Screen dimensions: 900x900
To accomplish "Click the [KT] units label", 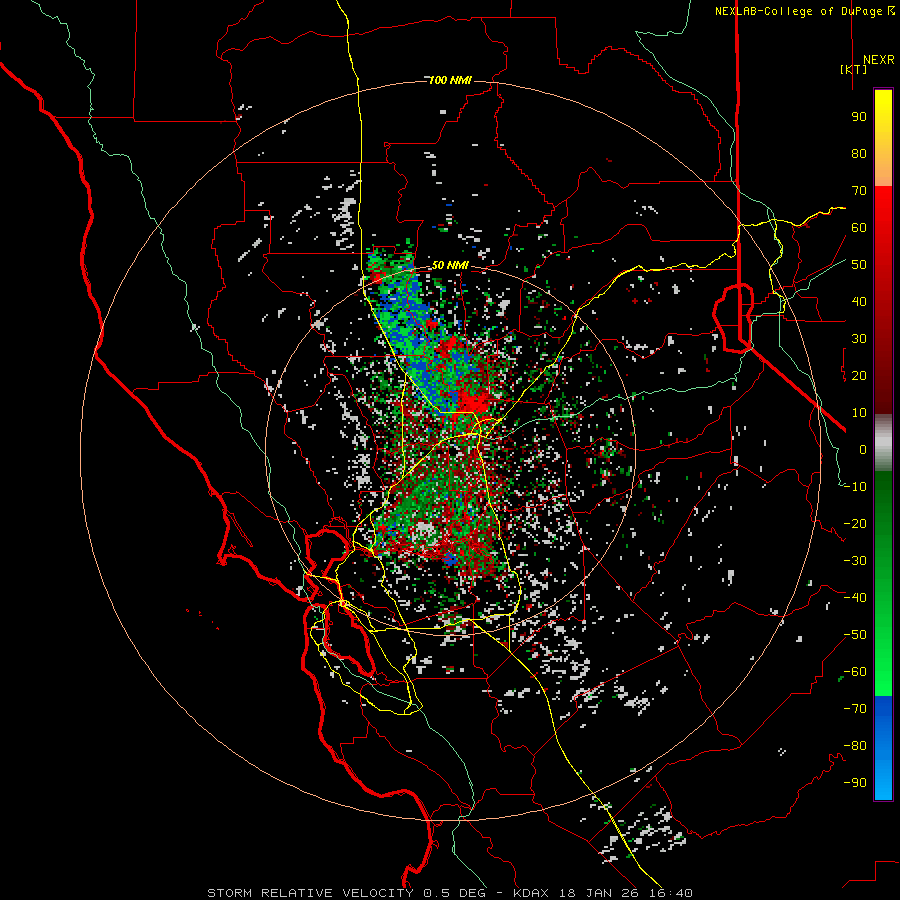I will click(854, 69).
